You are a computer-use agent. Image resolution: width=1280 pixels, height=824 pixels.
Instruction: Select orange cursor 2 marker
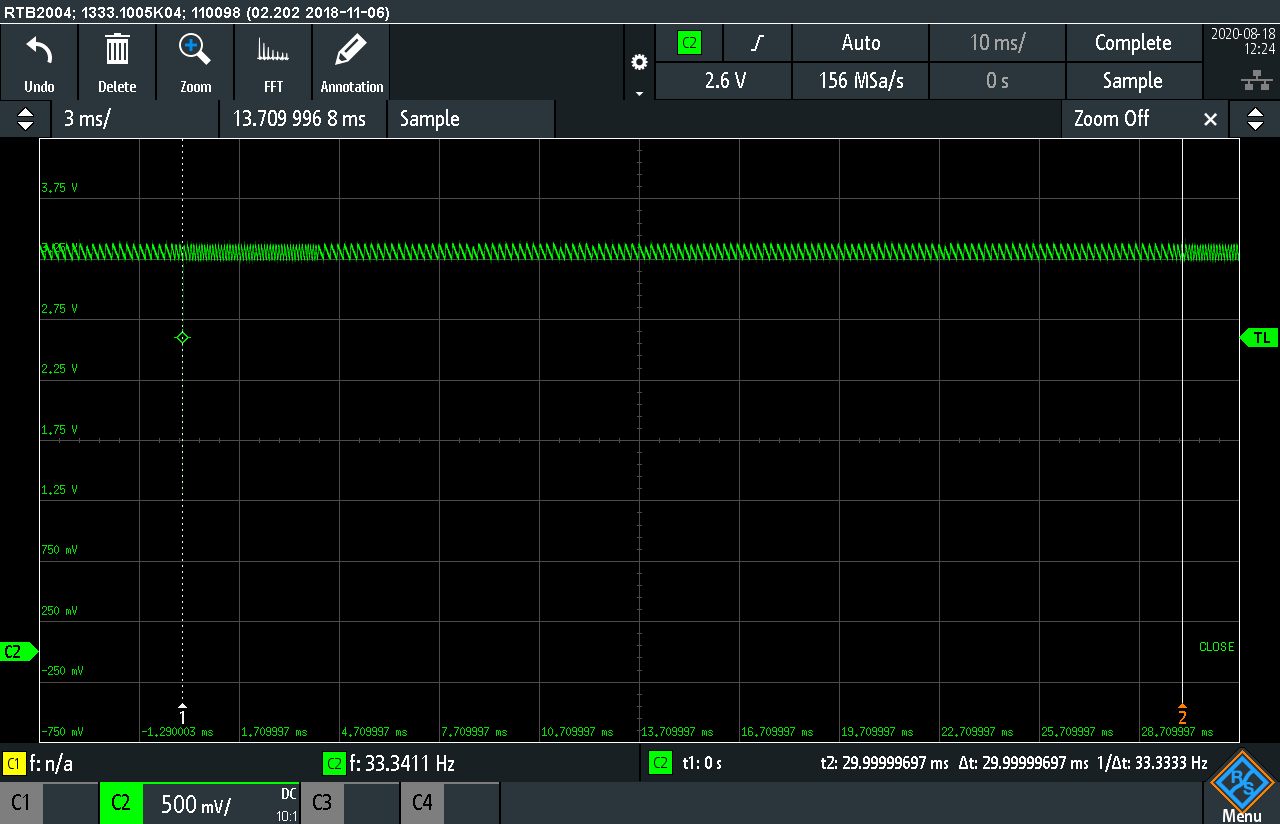pos(1182,714)
